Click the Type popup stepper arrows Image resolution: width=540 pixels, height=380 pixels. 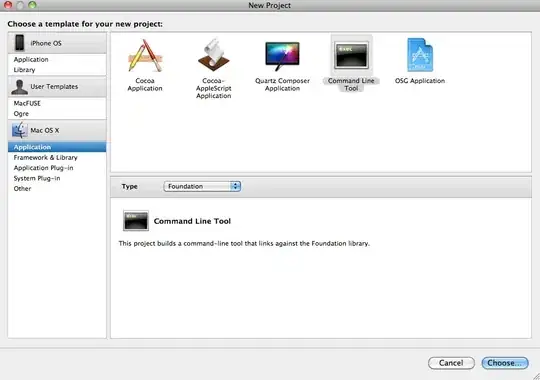pos(236,186)
